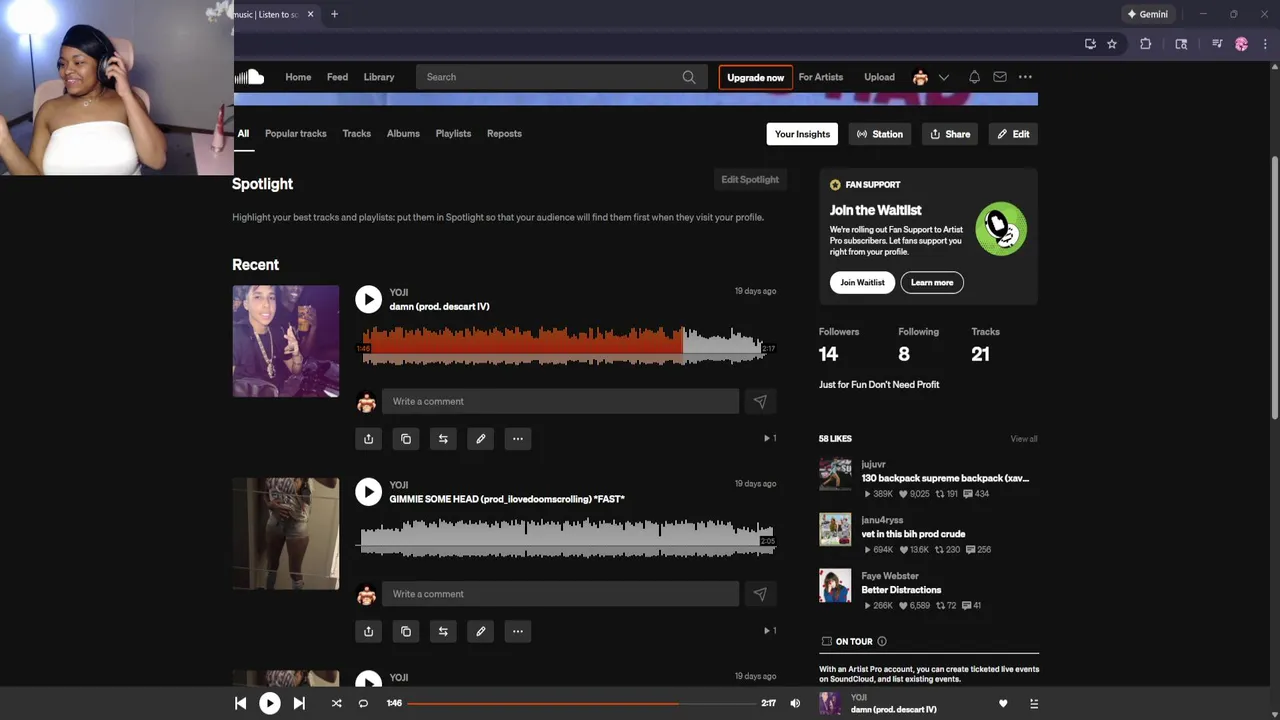Open artwork thumbnail of damn (prod. descart IV)

pyautogui.click(x=286, y=341)
